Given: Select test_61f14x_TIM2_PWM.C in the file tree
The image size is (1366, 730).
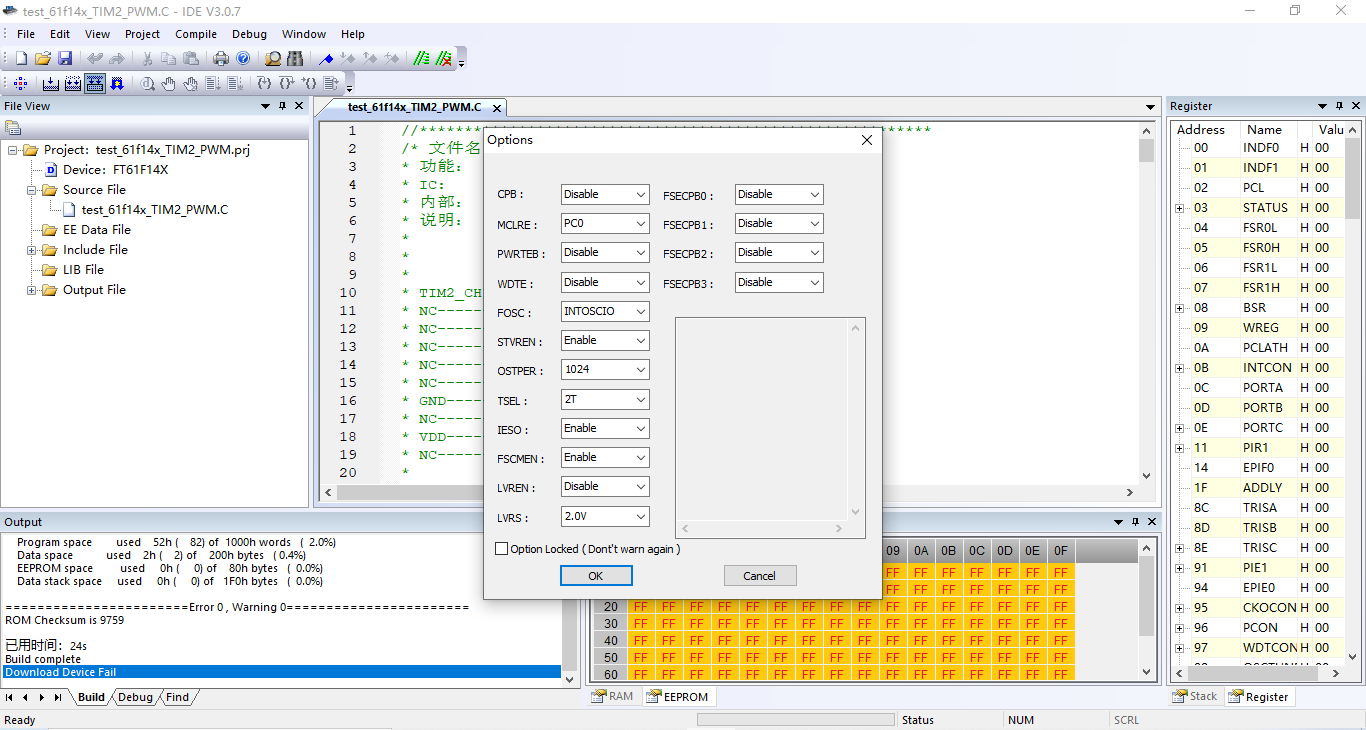Looking at the screenshot, I should click(154, 210).
